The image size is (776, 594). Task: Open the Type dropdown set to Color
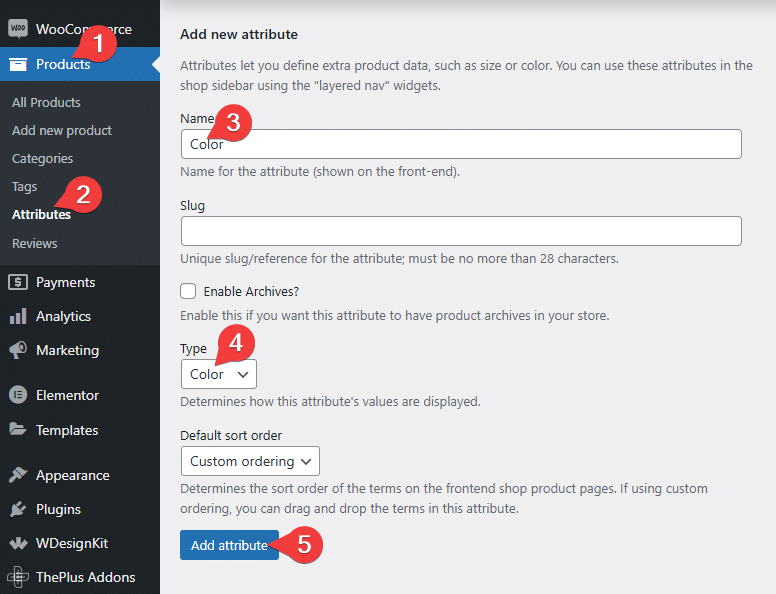[x=219, y=374]
